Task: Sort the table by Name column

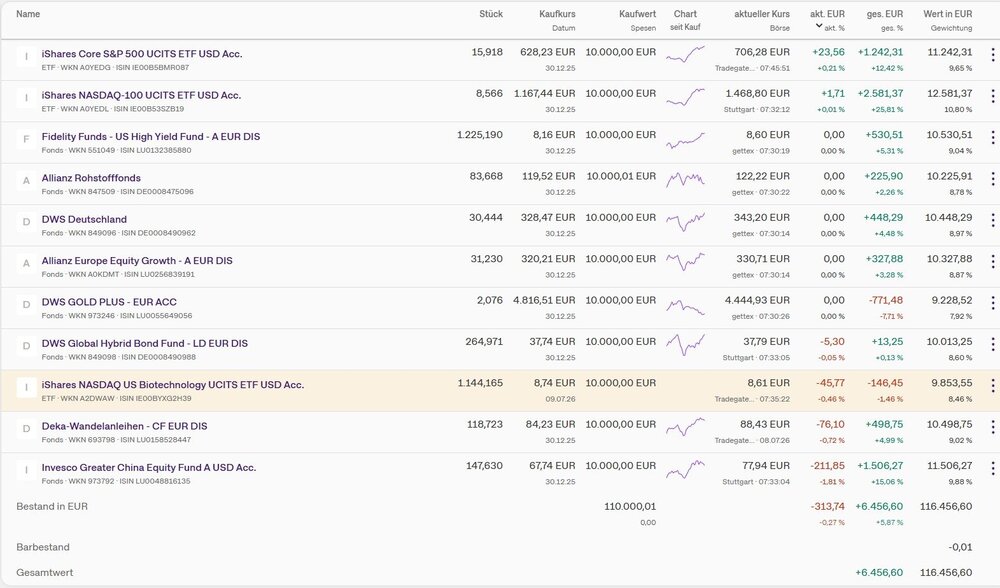Action: [28, 13]
